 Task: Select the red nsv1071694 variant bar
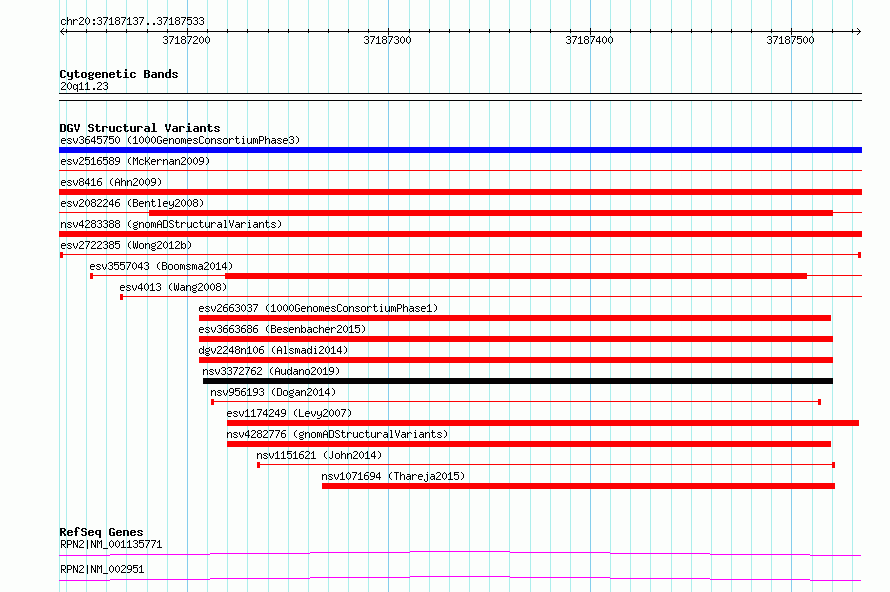pos(578,486)
